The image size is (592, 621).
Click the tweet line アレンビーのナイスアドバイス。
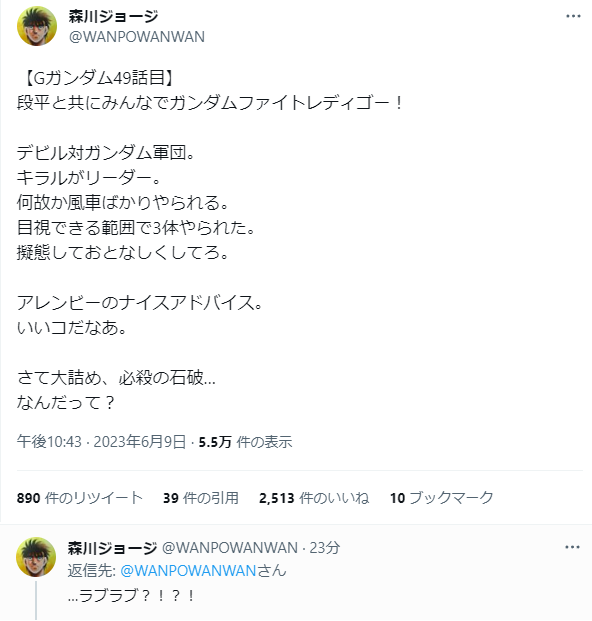click(x=140, y=303)
